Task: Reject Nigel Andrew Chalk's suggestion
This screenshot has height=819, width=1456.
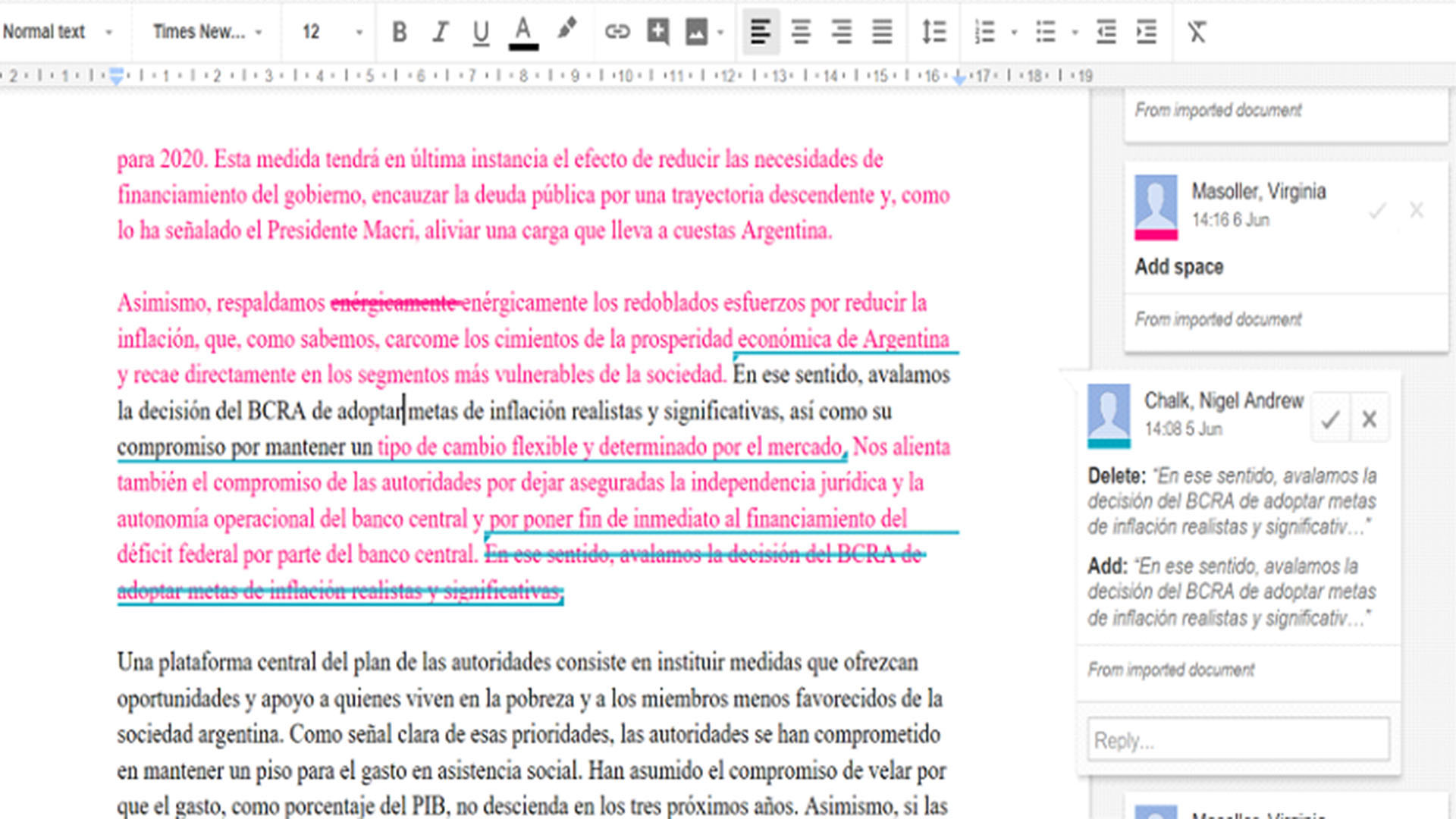Action: tap(1369, 419)
